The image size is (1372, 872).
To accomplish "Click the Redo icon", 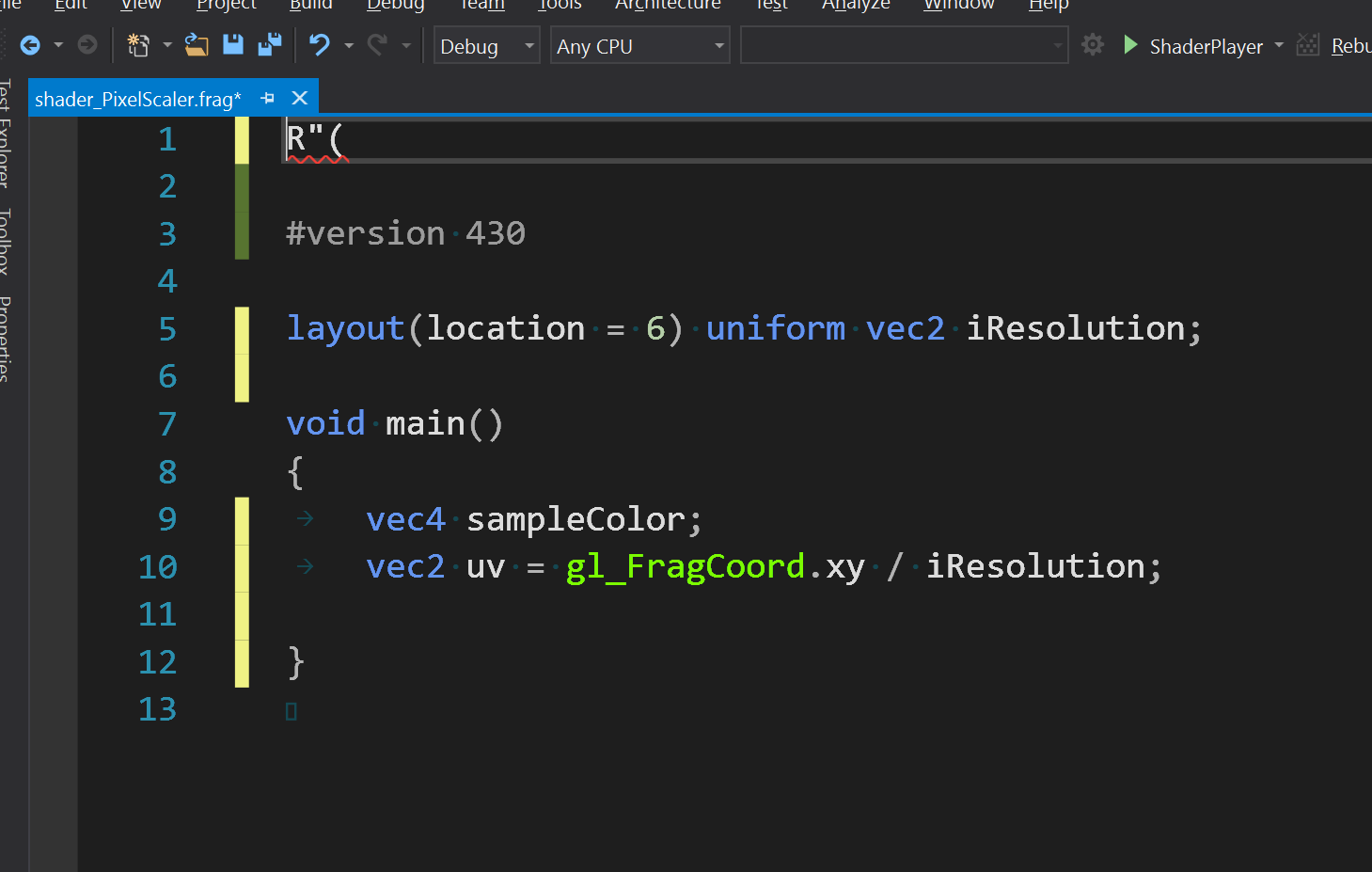I will tap(376, 44).
